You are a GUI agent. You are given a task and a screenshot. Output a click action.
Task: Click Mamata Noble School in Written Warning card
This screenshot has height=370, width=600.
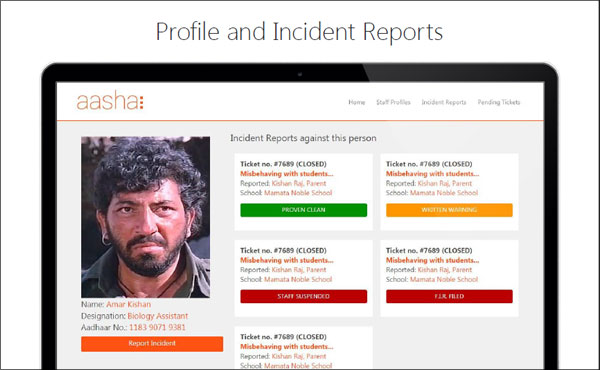pyautogui.click(x=444, y=193)
